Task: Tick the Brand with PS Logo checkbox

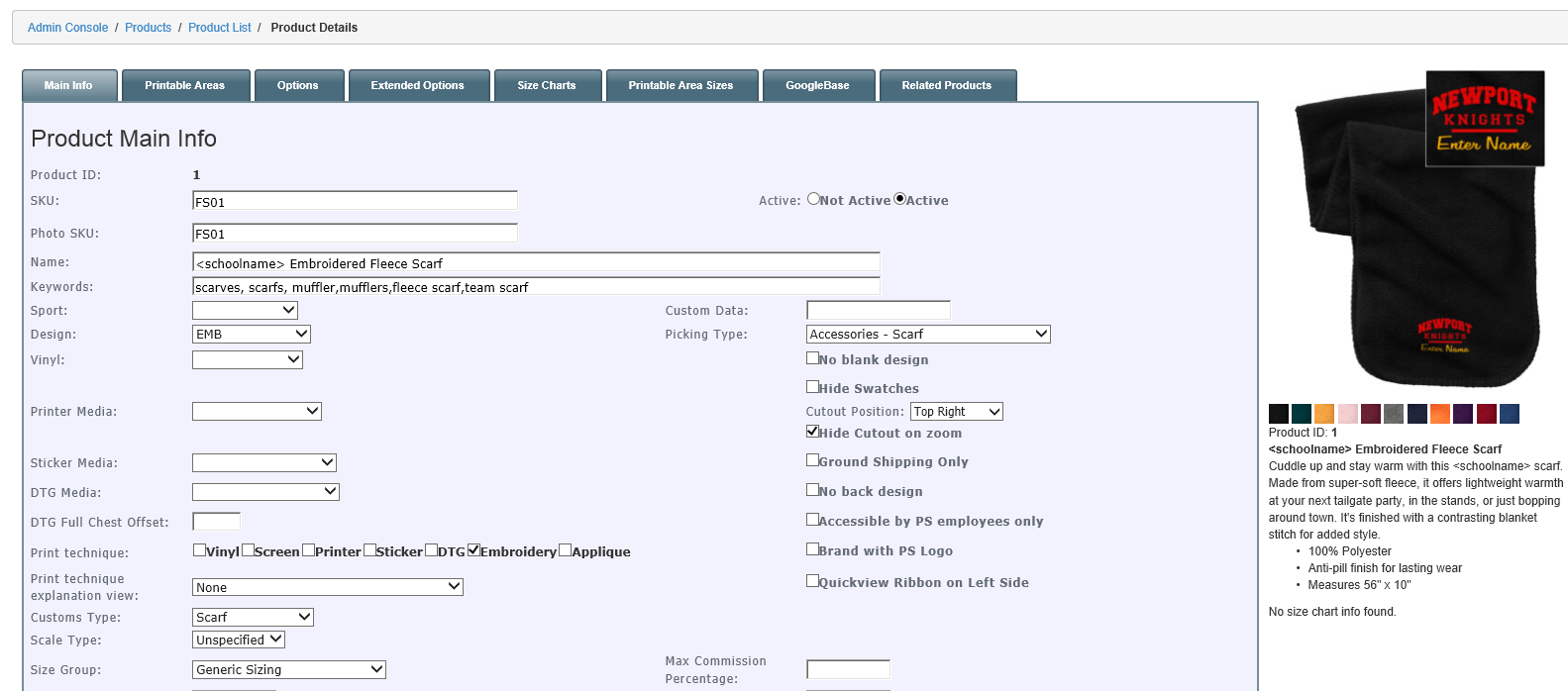Action: pos(813,549)
